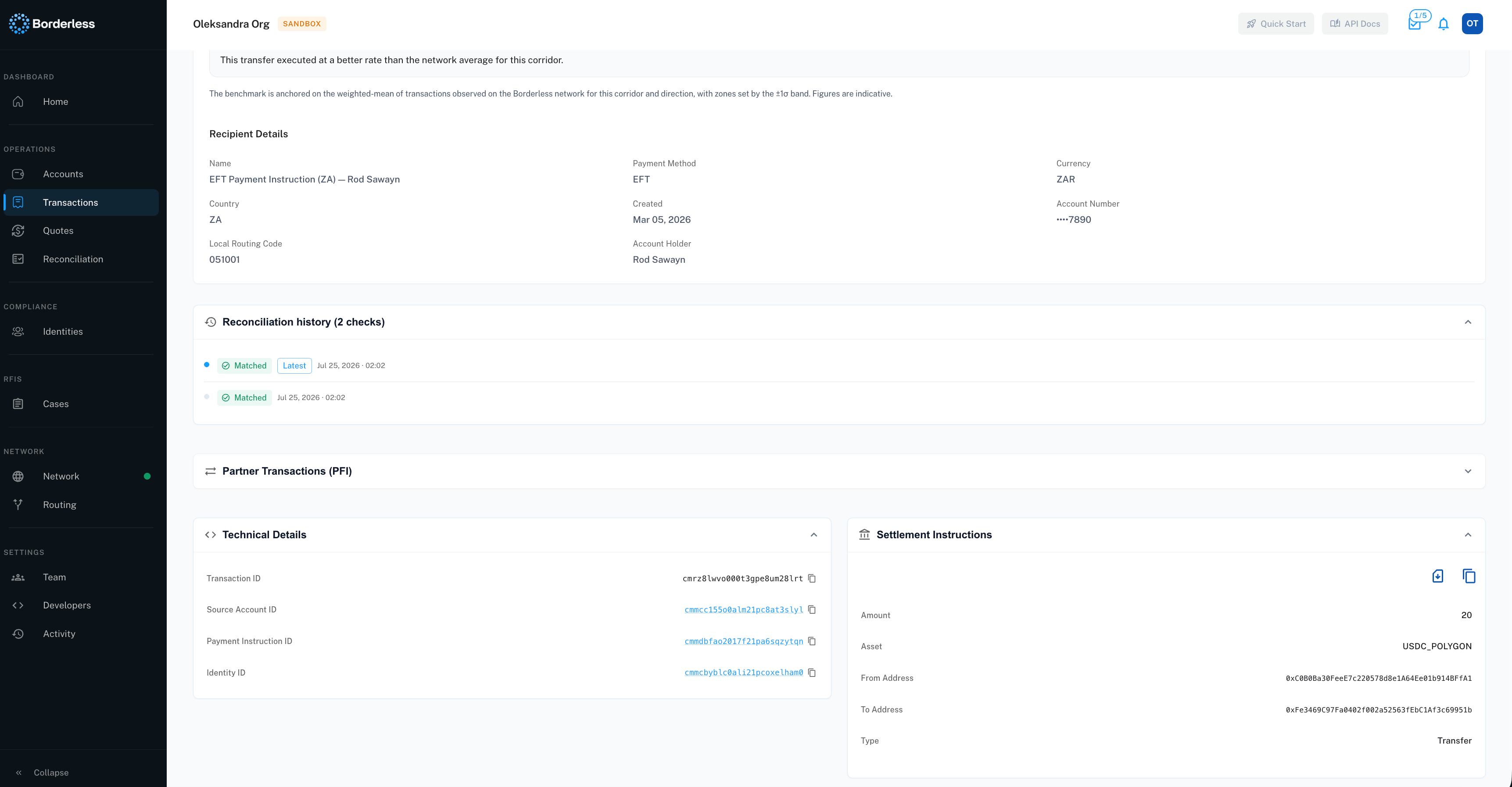
Task: Open Home in the sidebar
Action: pos(81,101)
